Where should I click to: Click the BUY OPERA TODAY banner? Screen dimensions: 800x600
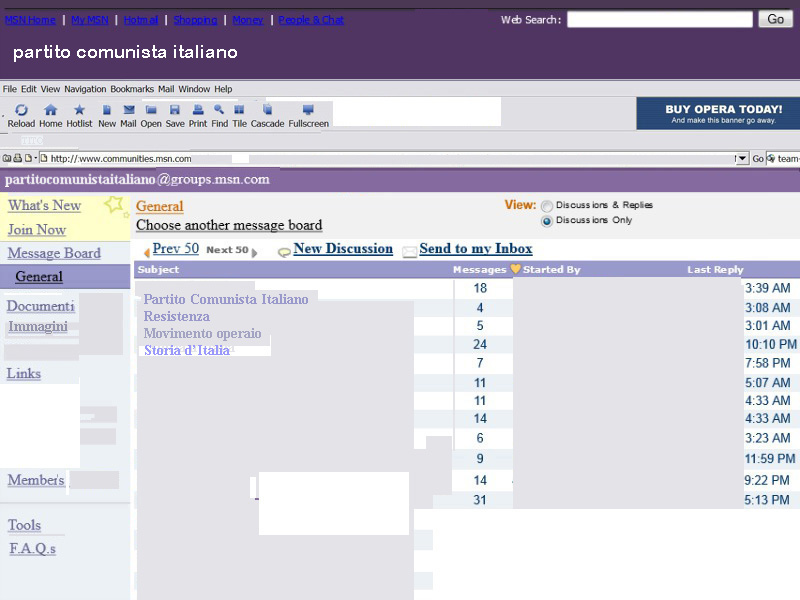click(718, 113)
